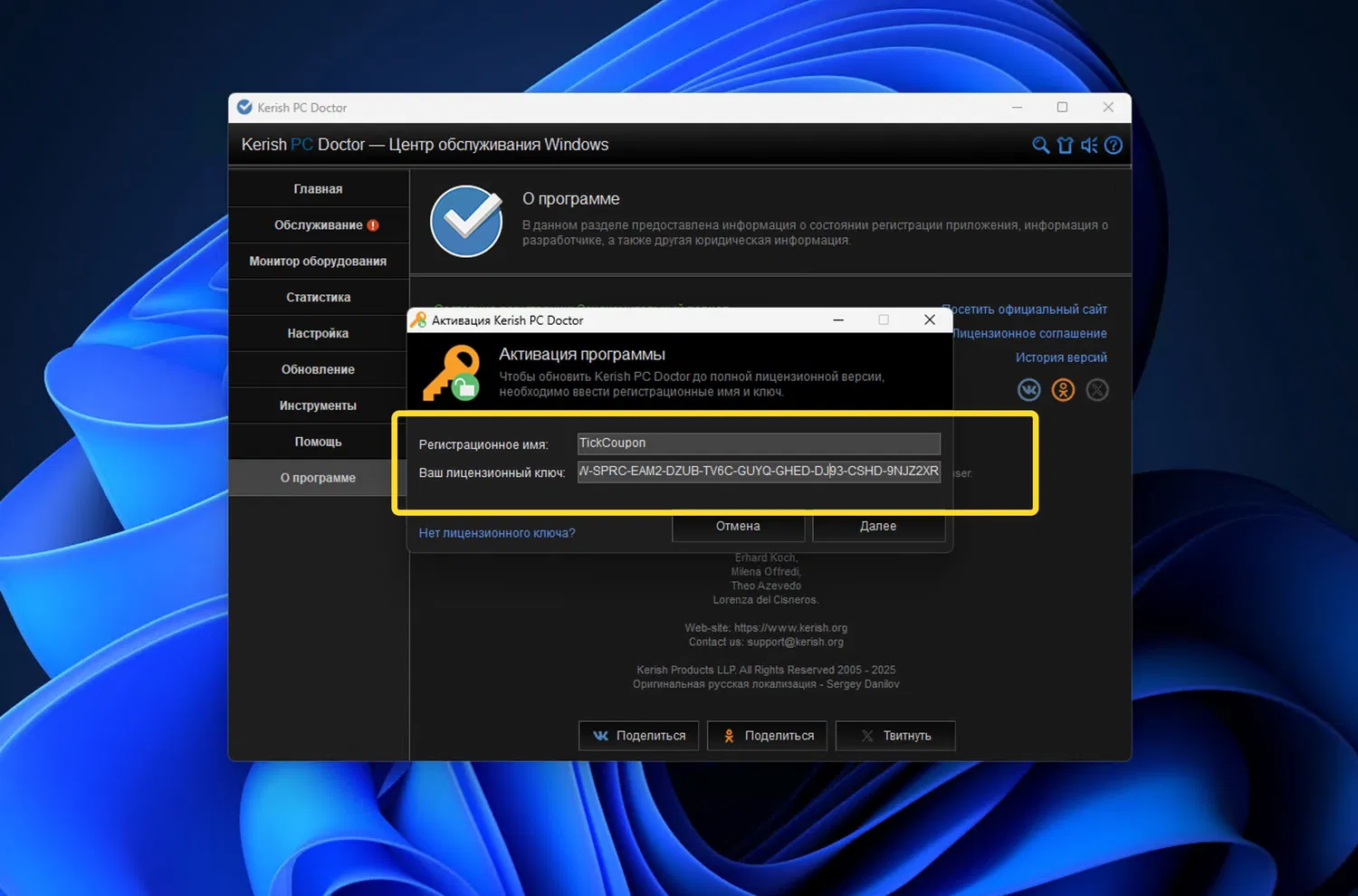Viewport: 1358px width, 896px height.
Task: Click the shirt-shaped skin icon in the header
Action: pyautogui.click(x=1065, y=145)
